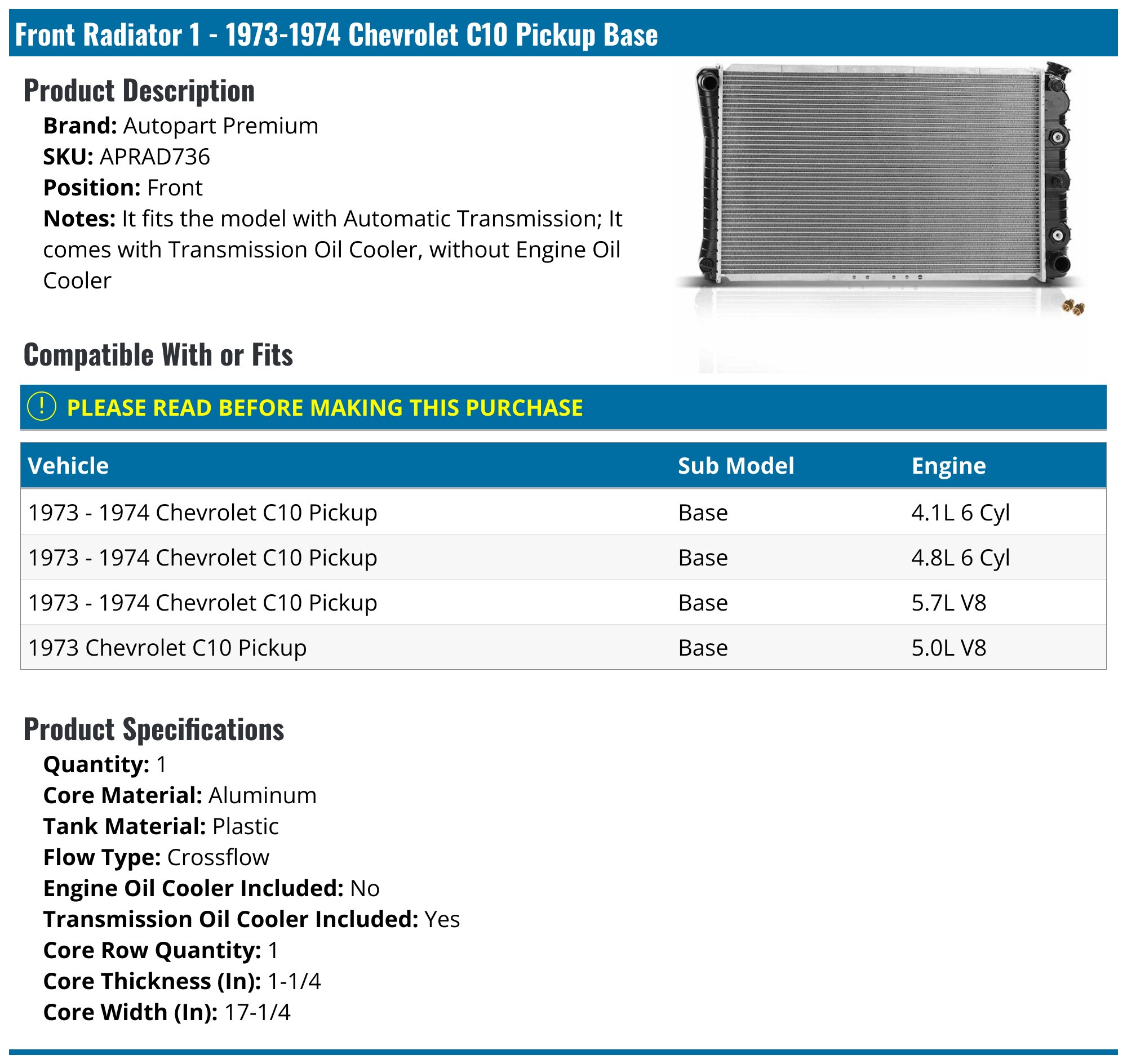Click the Engine column header

[x=949, y=466]
